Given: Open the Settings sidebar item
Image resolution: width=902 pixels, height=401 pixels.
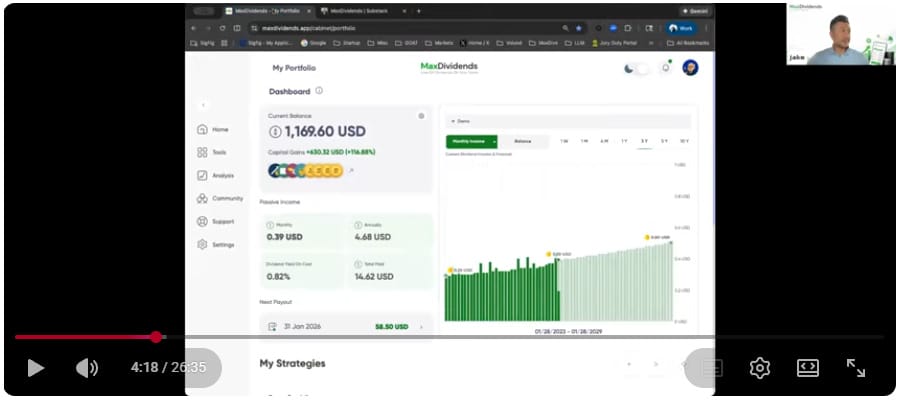Looking at the screenshot, I should (x=216, y=245).
